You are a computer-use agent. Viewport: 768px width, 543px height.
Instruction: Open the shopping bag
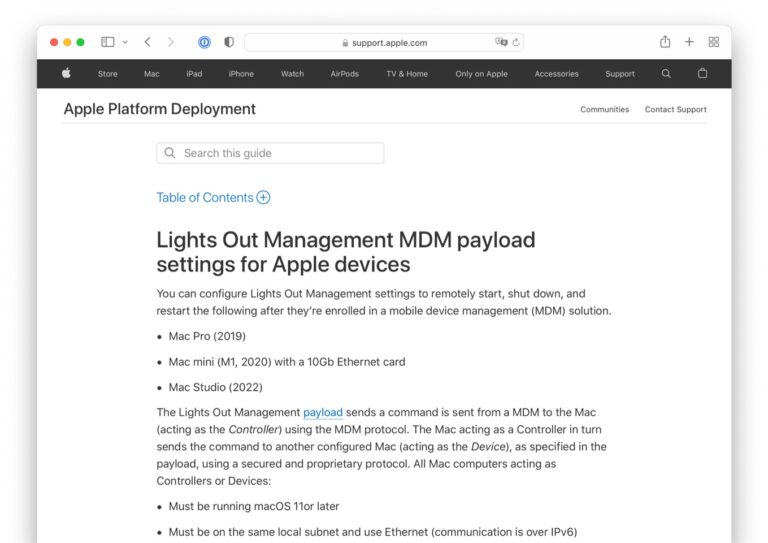tap(702, 73)
